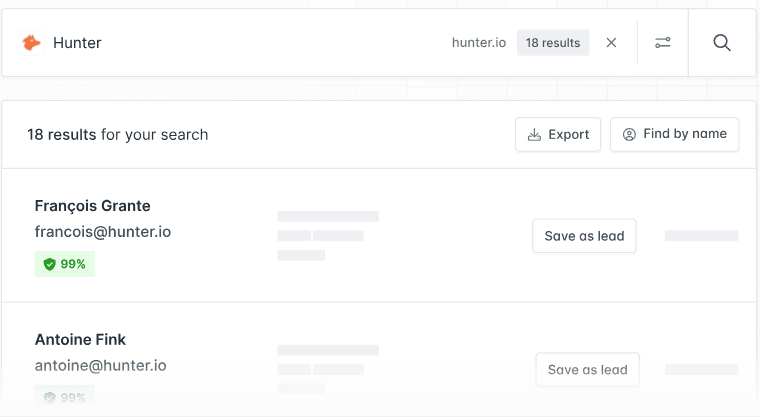The width and height of the screenshot is (760, 420).
Task: Click the hunter.io domain in the search field
Action: click(x=479, y=43)
